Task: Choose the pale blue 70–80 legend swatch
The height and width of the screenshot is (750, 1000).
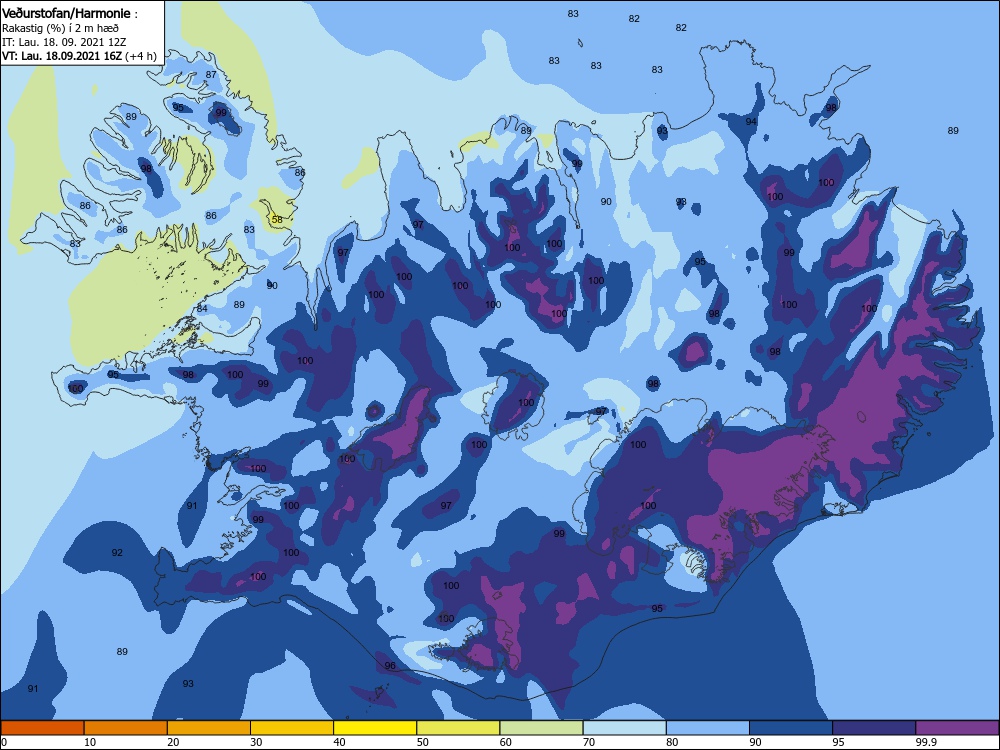Action: pos(625,728)
